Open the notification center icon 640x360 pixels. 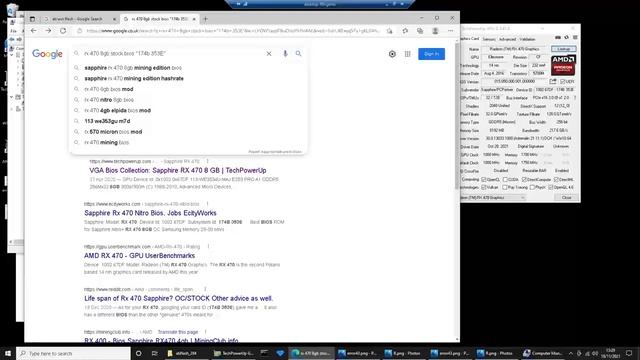tap(629, 353)
